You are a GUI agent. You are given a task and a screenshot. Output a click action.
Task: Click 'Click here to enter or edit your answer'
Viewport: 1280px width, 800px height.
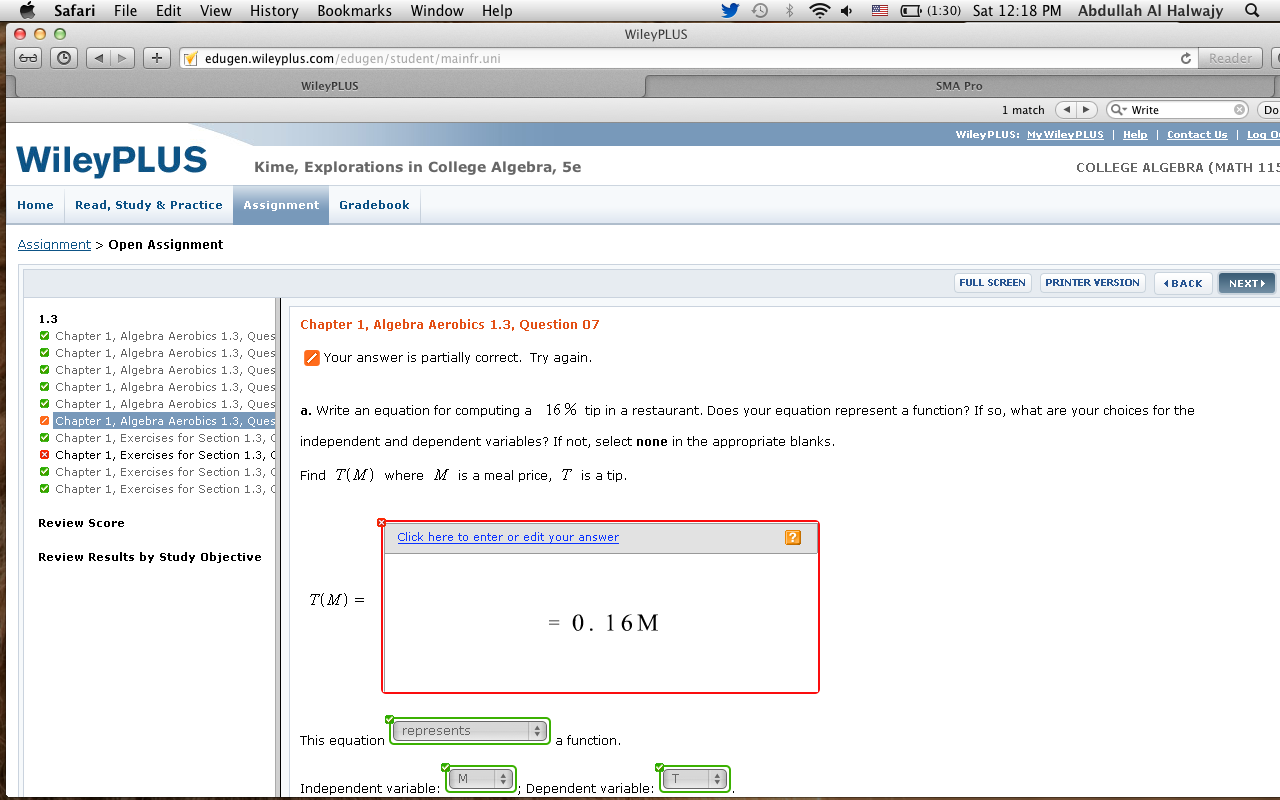[508, 538]
